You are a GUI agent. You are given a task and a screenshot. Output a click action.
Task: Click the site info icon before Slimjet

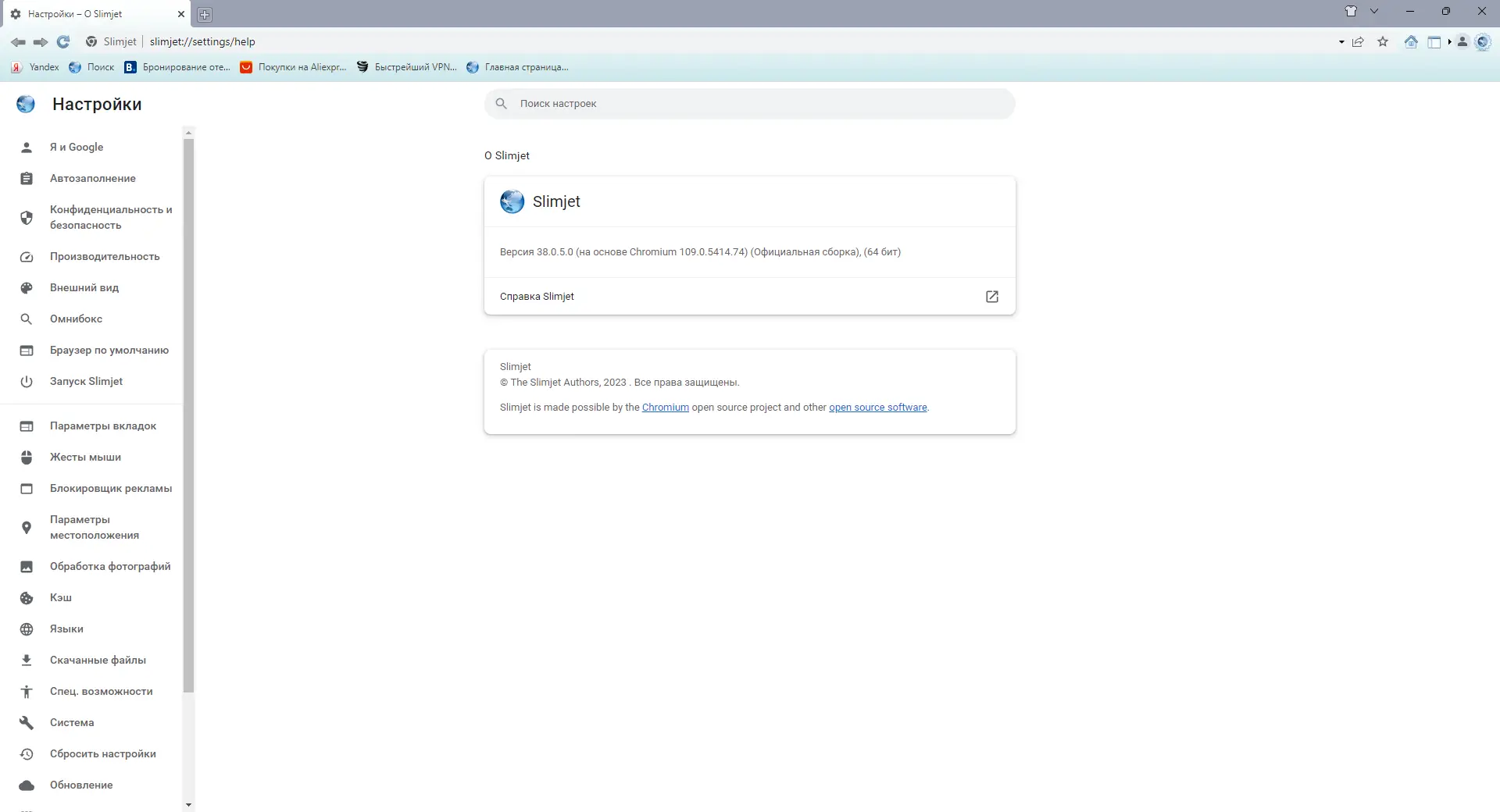91,42
